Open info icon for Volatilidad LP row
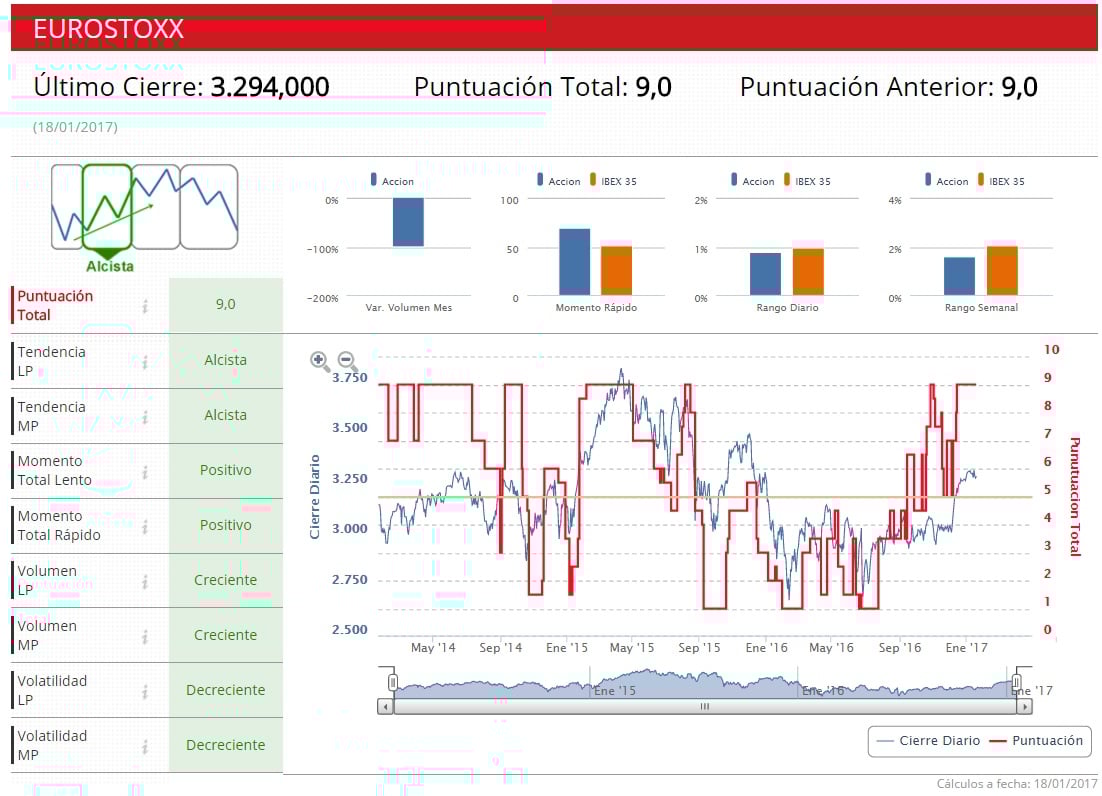This screenshot has width=1102, height=796. (145, 691)
